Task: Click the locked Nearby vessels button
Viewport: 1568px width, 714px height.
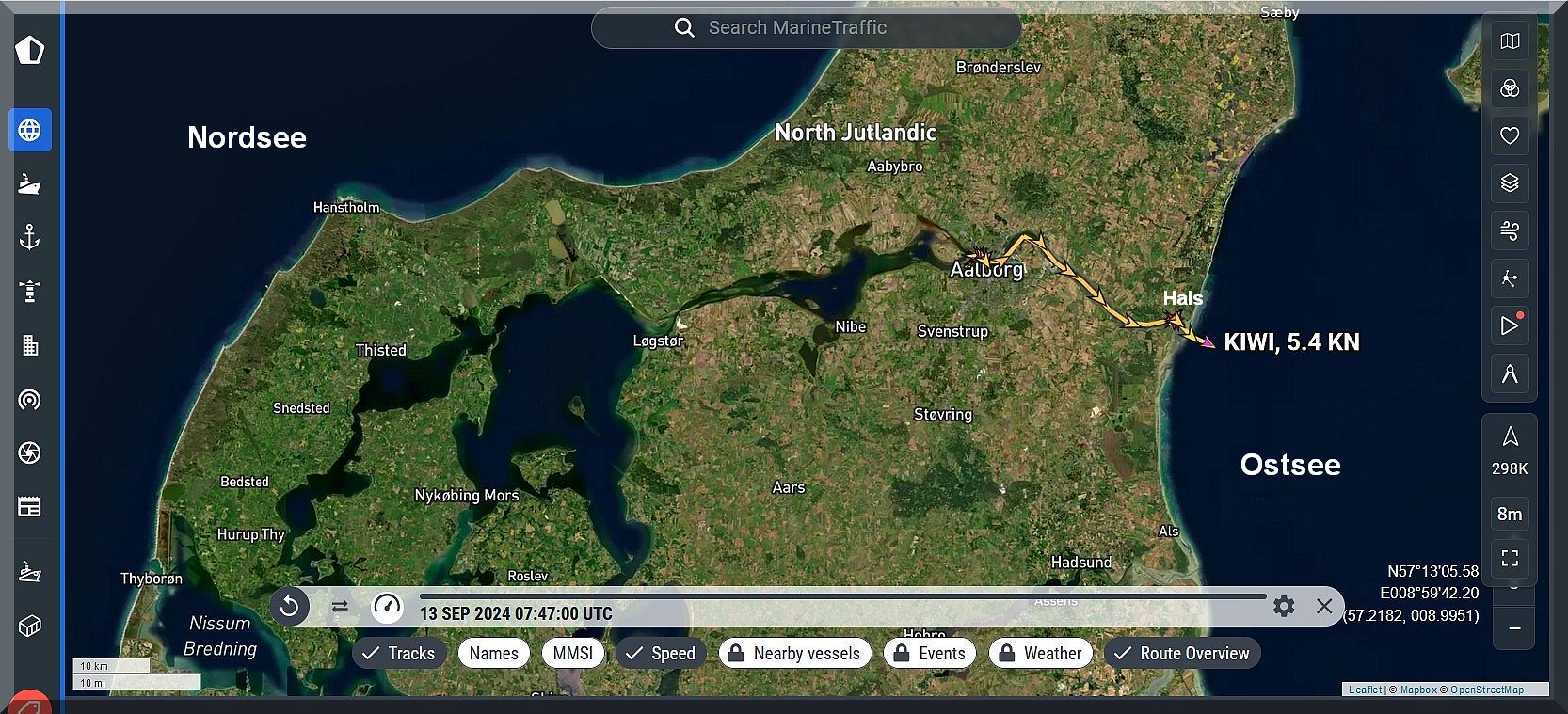Action: 794,653
